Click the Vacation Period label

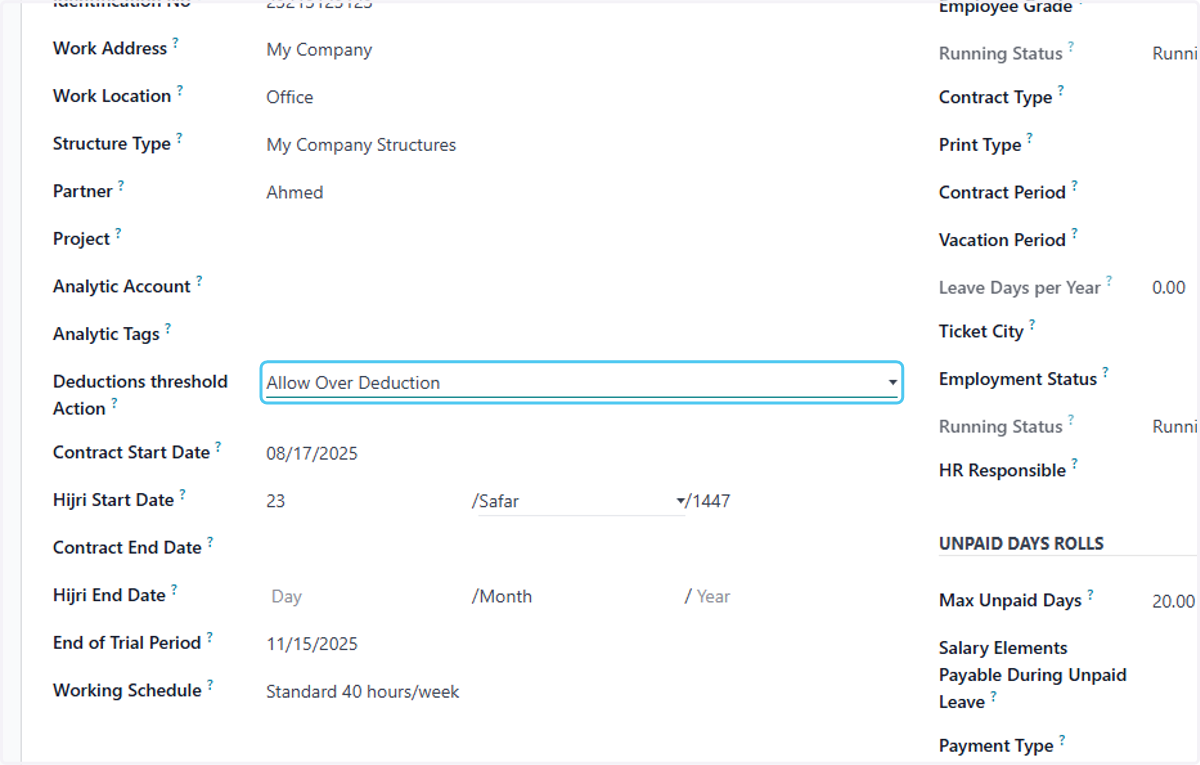pos(1002,240)
